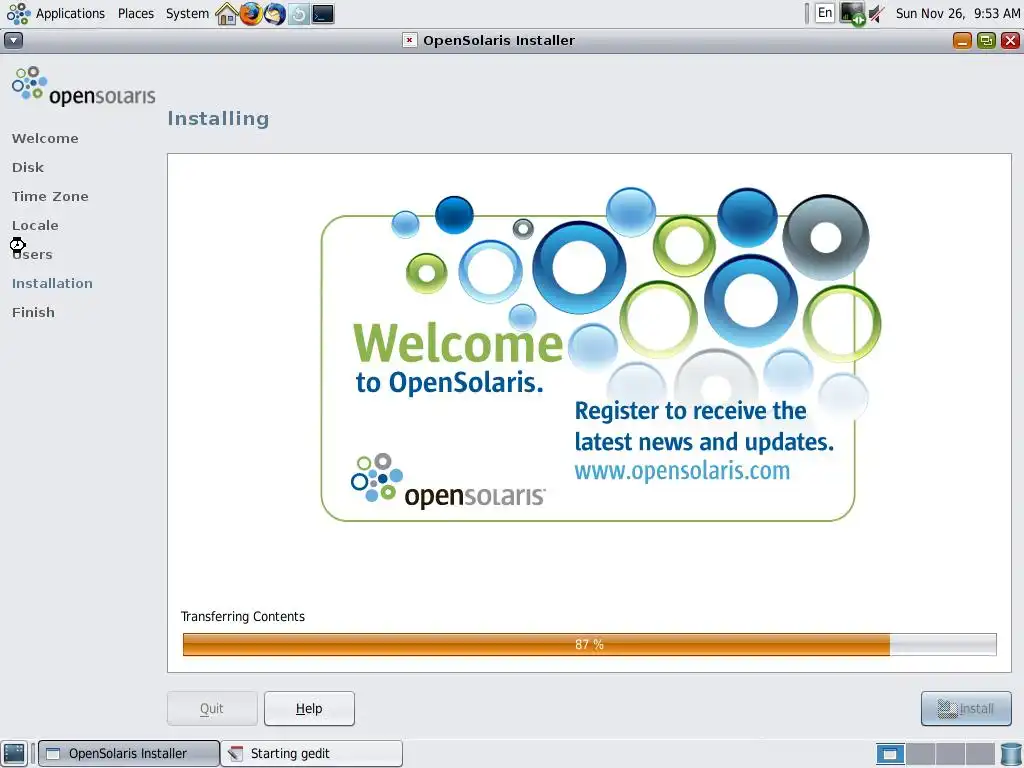
Task: Click the OpenSolaris logo in sidebar
Action: 84,86
